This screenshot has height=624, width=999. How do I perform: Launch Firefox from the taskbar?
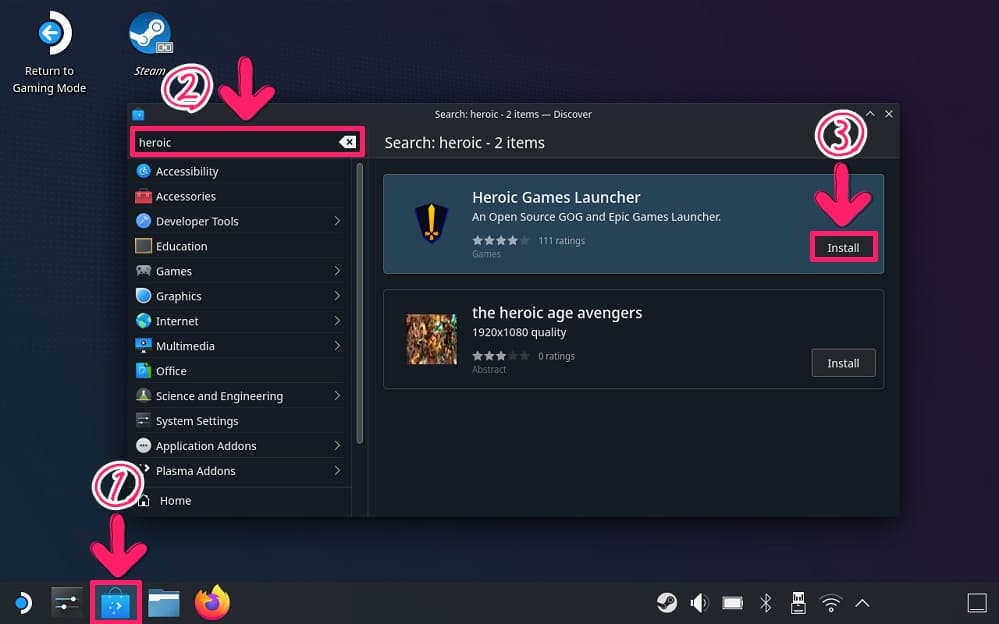(x=212, y=602)
